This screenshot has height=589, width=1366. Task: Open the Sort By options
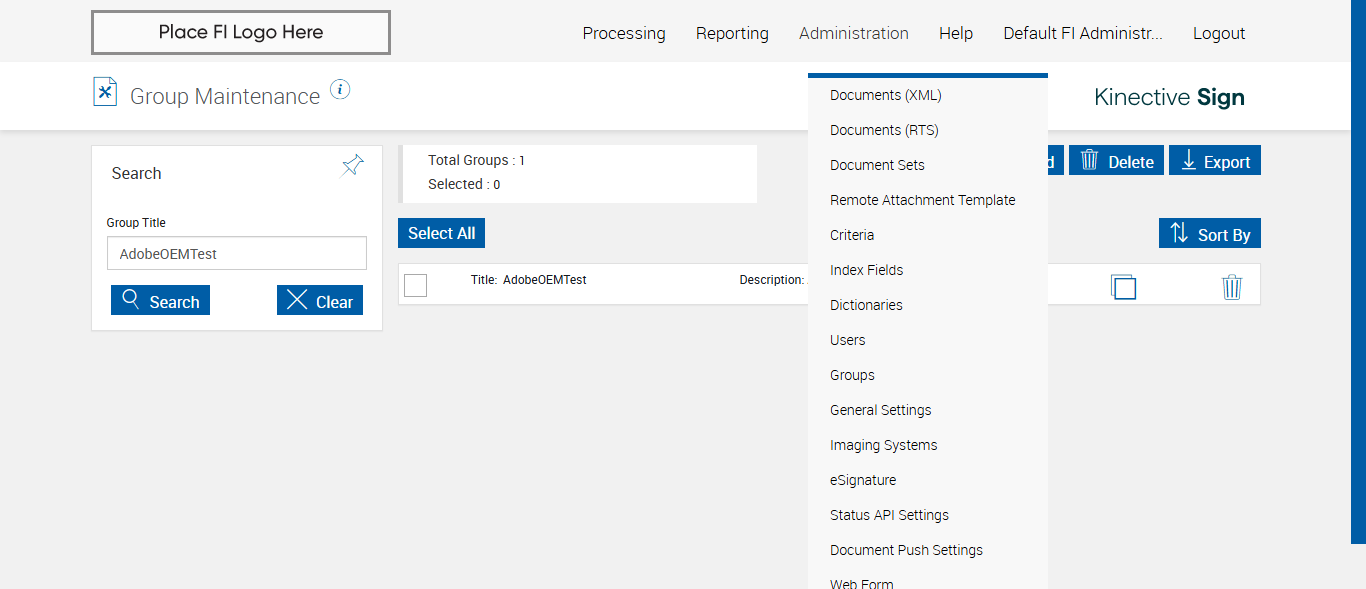[1210, 234]
